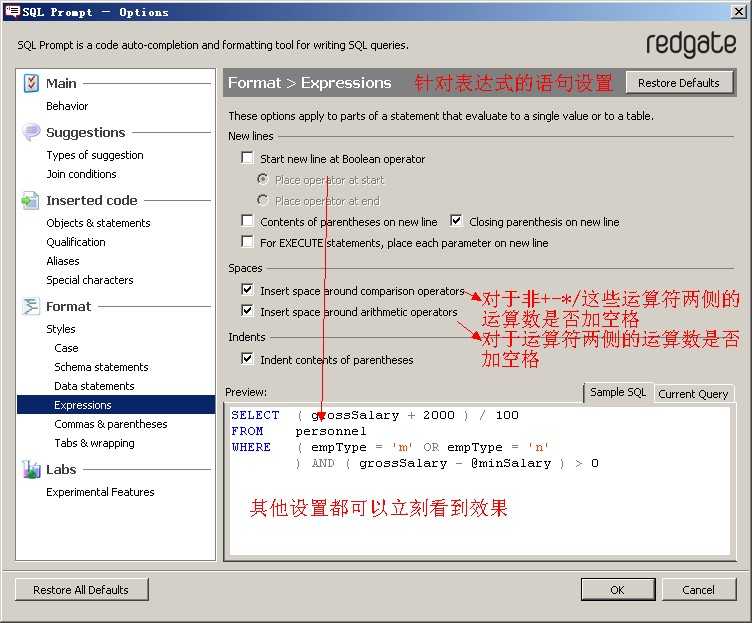
Task: Uncheck Closing parenthesis on new line
Action: [x=456, y=221]
